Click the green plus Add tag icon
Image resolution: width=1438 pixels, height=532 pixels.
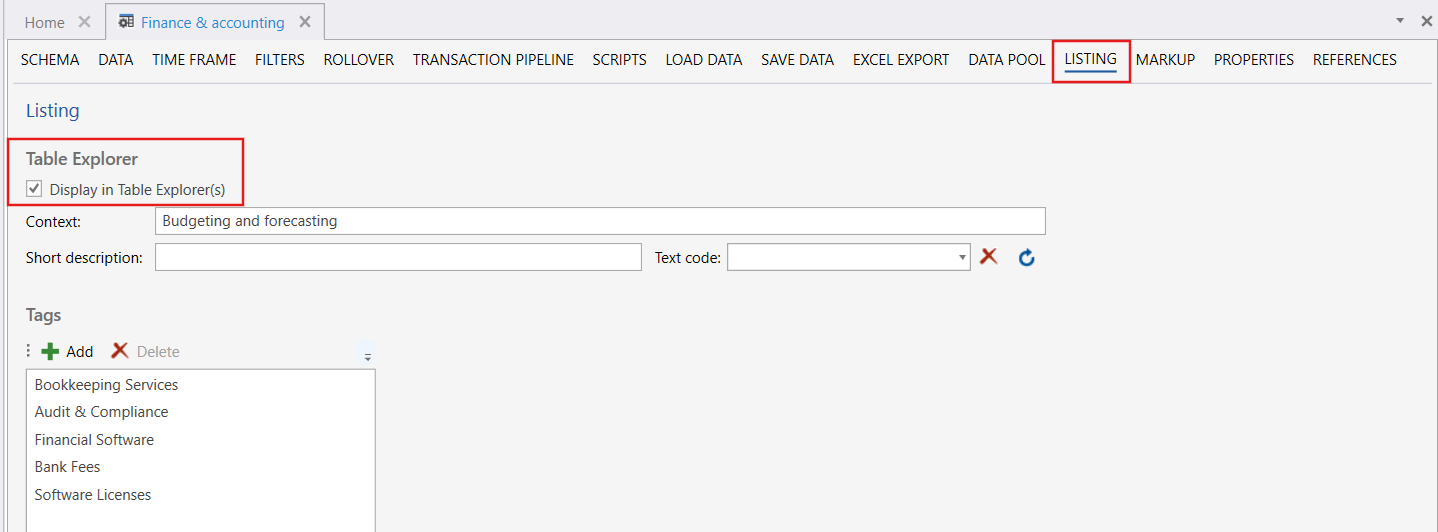pos(50,351)
